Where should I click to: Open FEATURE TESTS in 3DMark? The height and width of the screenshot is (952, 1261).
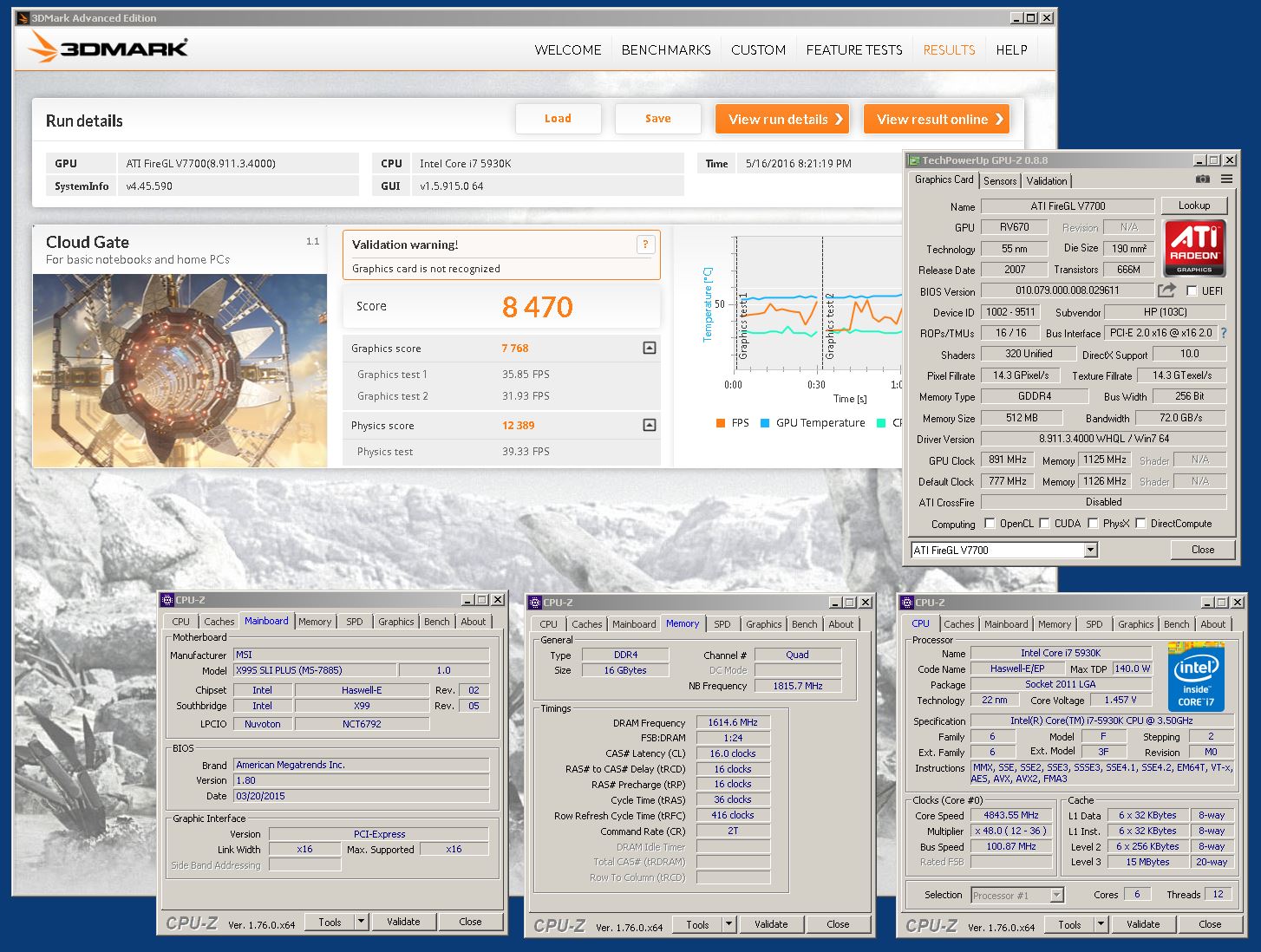point(854,50)
